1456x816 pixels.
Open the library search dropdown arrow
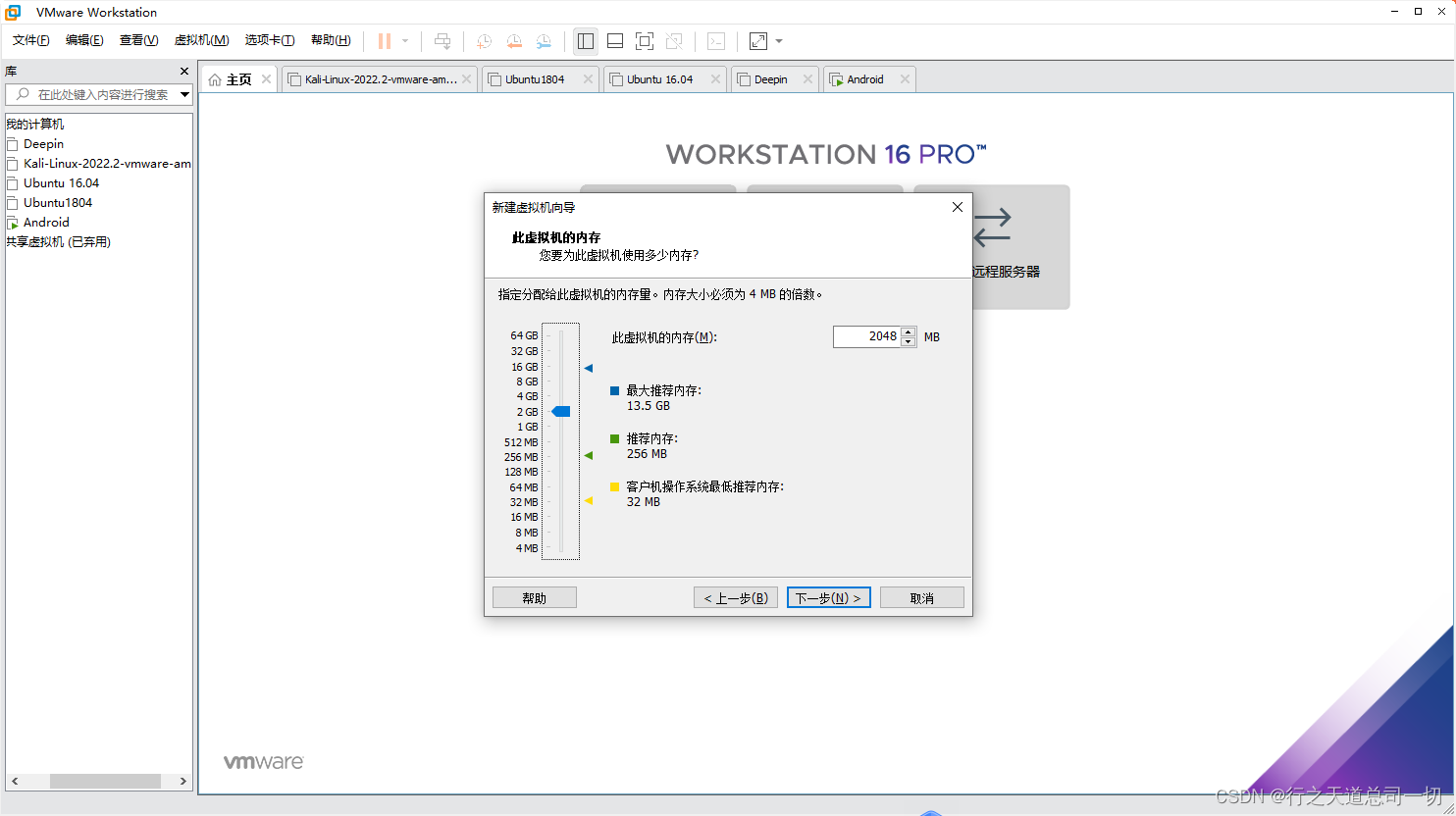tap(185, 94)
